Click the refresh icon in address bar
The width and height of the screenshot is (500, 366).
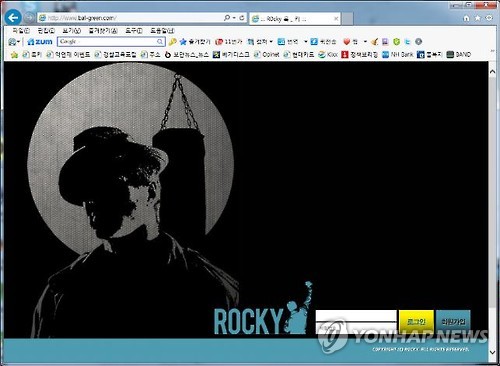[x=242, y=18]
